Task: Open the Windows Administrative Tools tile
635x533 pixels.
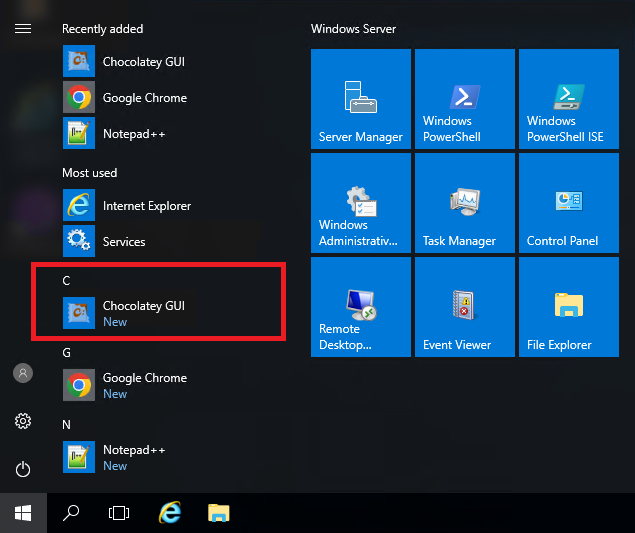Action: pos(361,203)
